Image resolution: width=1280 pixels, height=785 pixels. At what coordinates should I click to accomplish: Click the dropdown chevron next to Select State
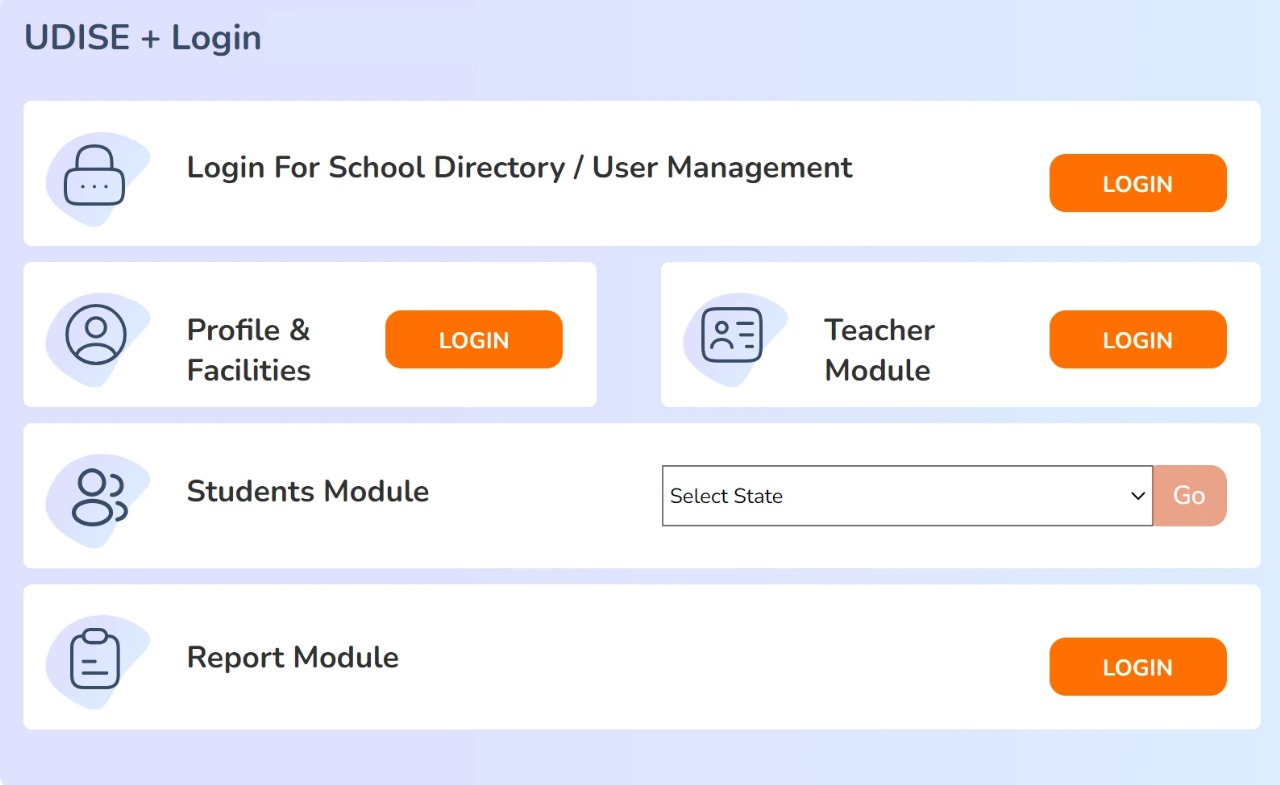1137,495
